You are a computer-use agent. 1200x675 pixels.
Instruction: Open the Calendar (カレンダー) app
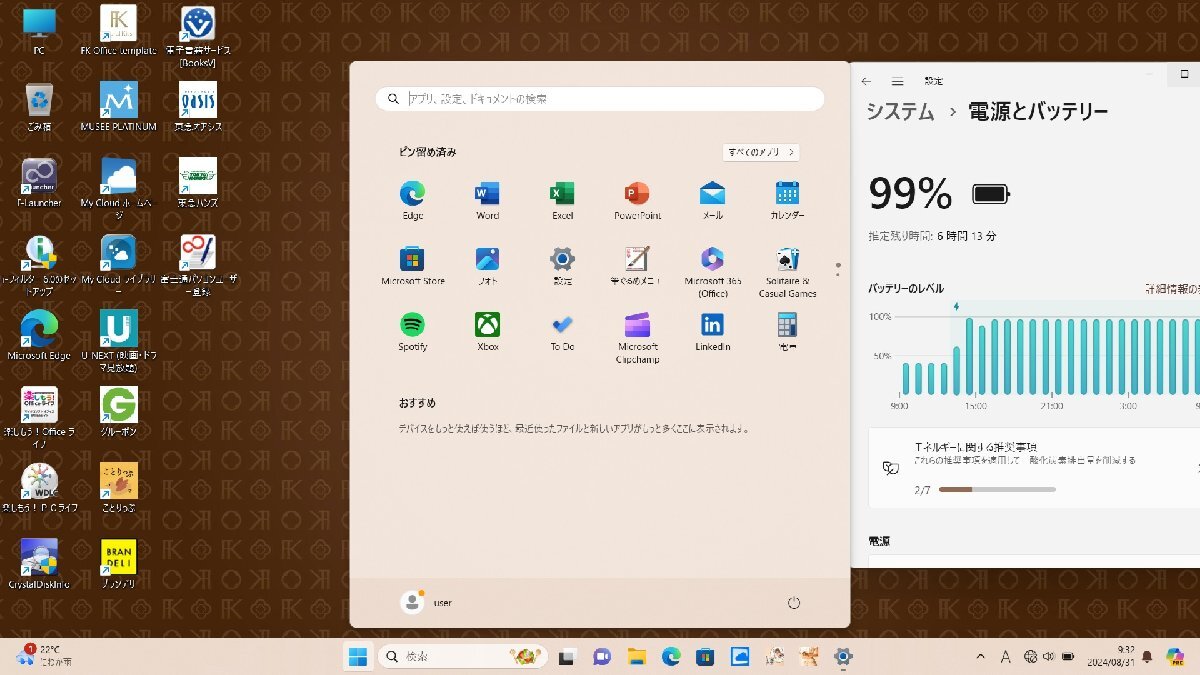[x=787, y=200]
